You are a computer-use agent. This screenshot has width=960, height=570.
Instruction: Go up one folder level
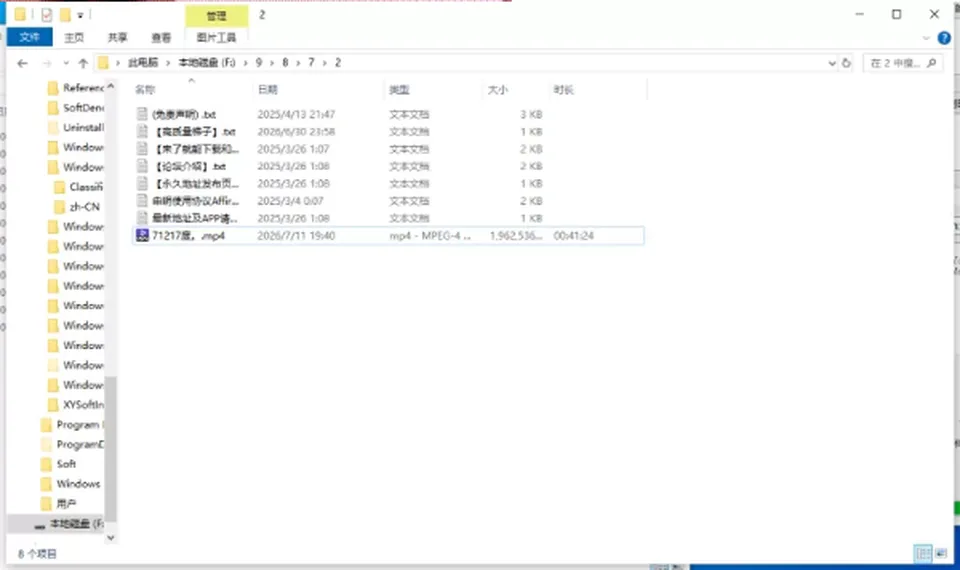[x=83, y=63]
